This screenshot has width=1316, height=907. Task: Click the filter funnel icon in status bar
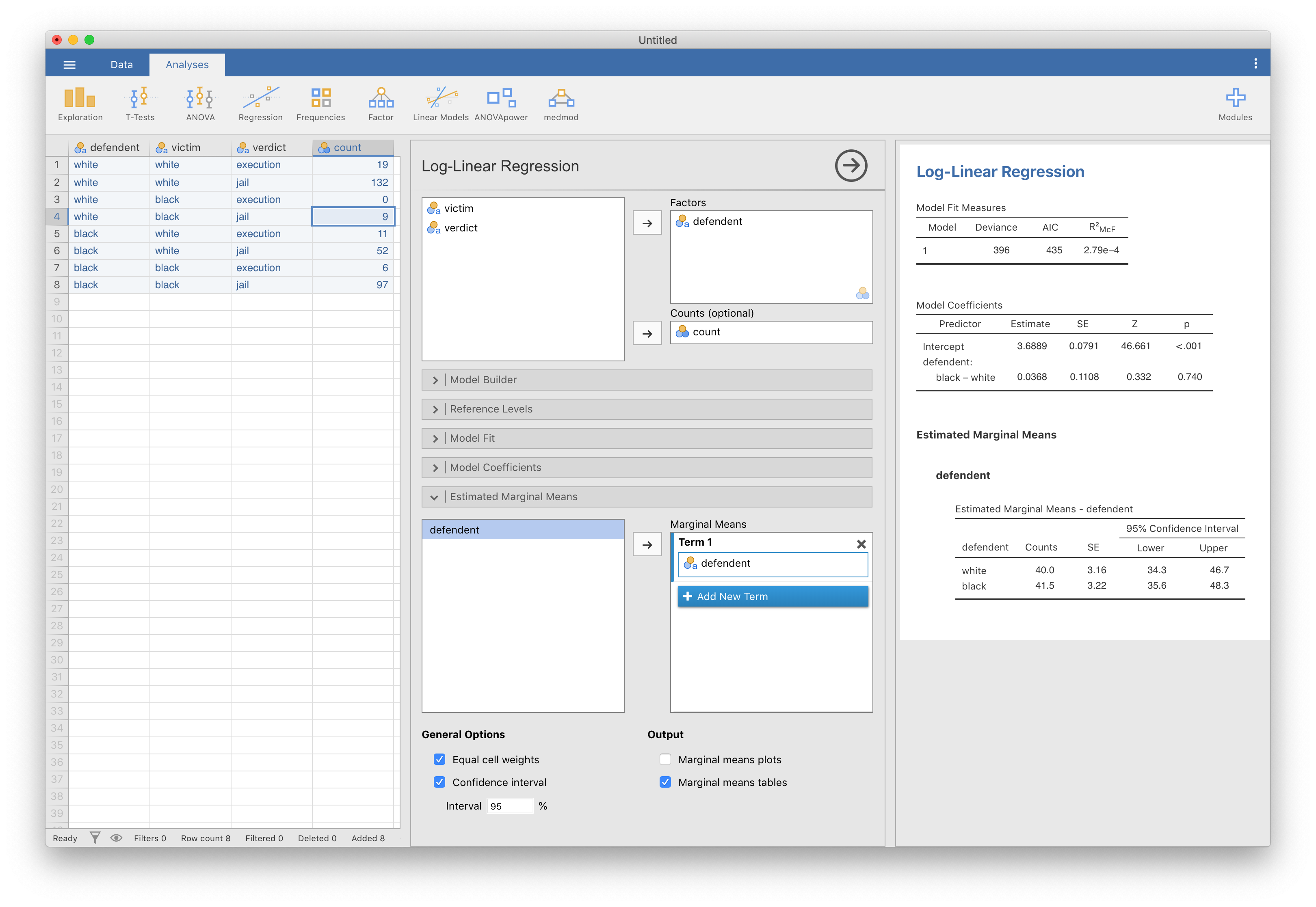click(x=95, y=838)
